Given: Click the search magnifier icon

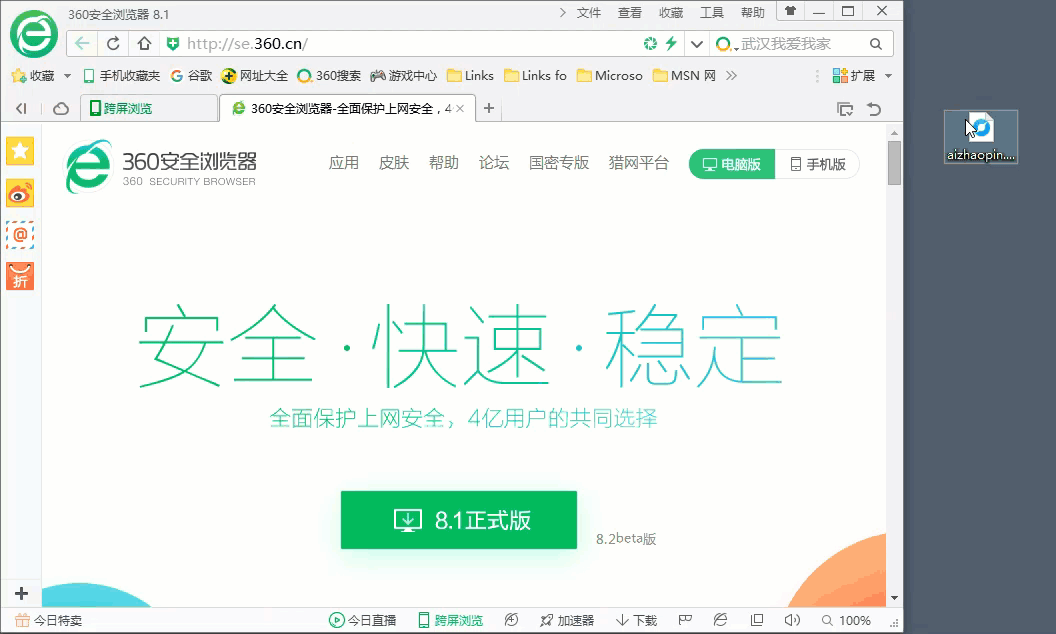Looking at the screenshot, I should (x=876, y=44).
